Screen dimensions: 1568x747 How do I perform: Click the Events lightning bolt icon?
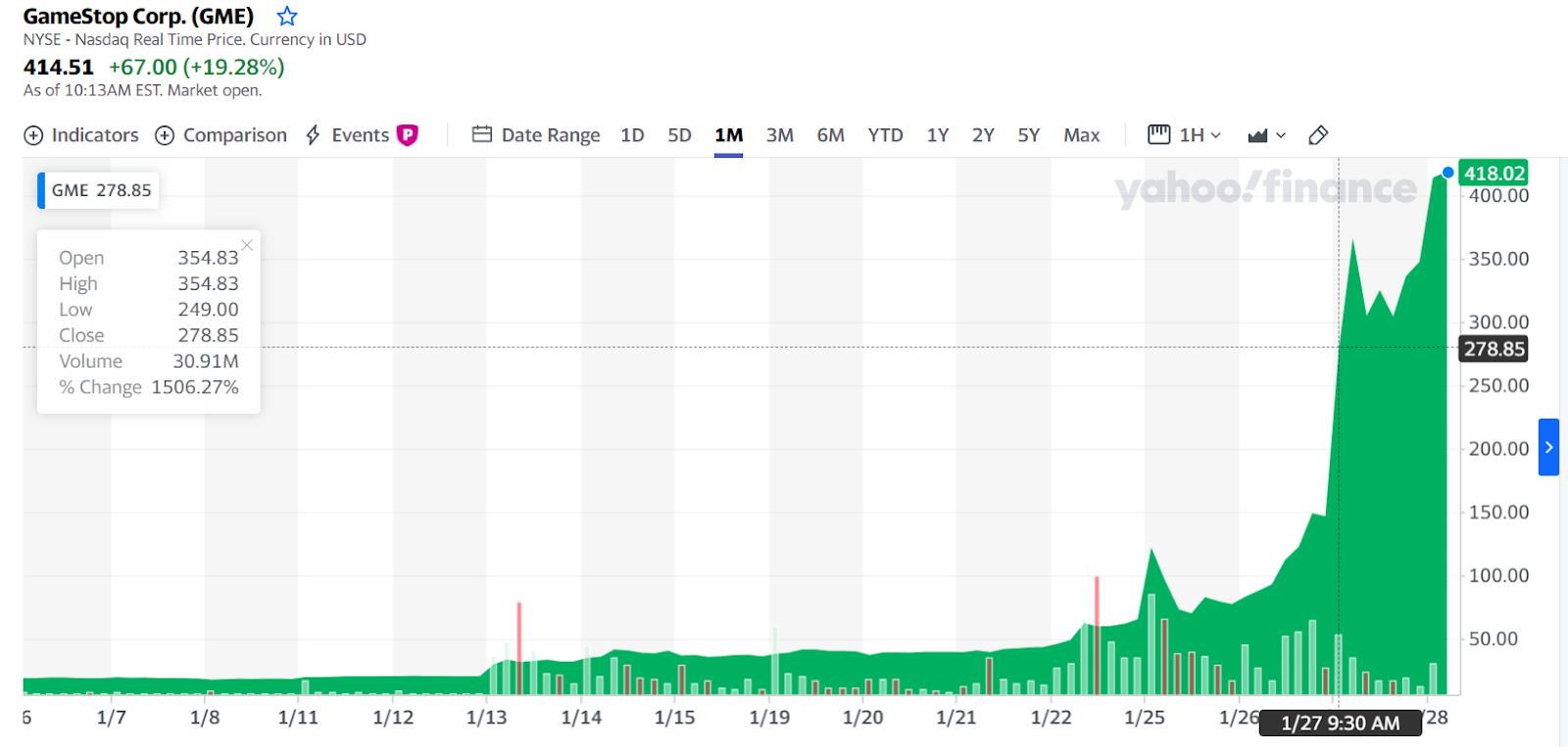coord(314,135)
